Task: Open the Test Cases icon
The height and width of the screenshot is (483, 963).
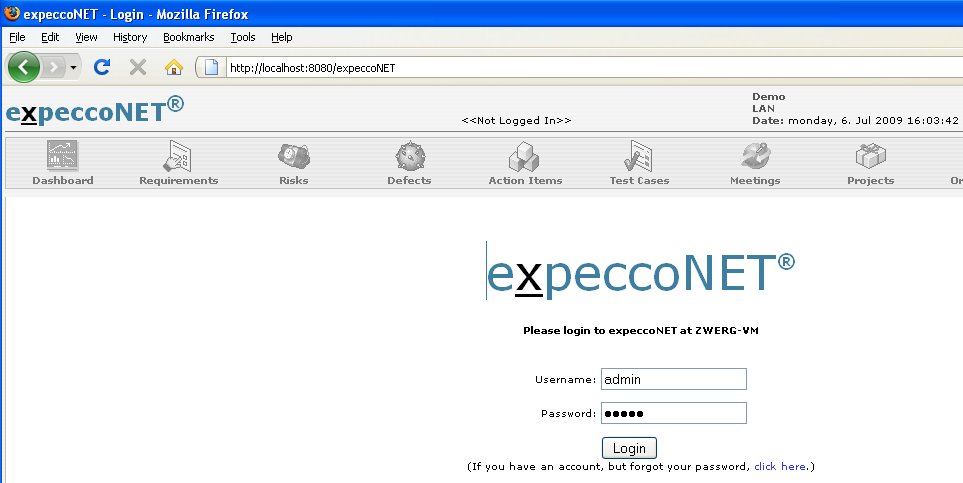Action: pyautogui.click(x=639, y=156)
